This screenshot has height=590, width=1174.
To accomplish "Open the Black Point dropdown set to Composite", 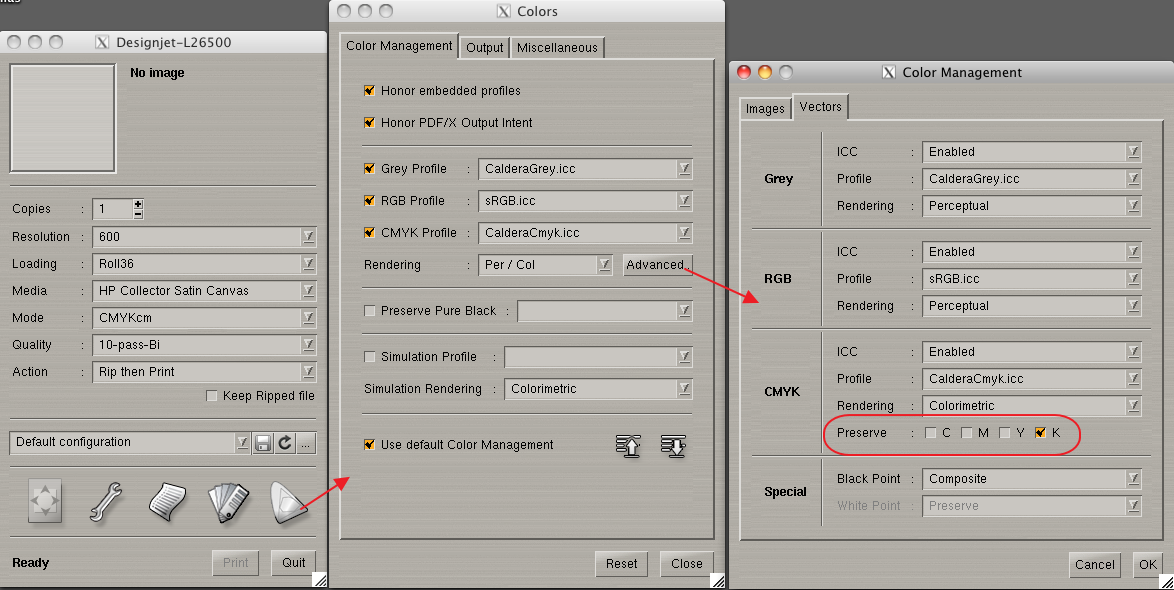I will (1031, 479).
